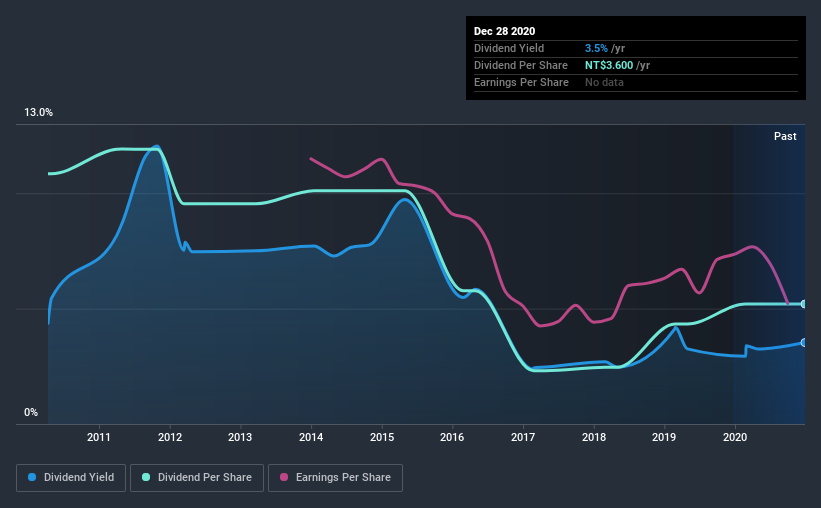The width and height of the screenshot is (821, 508).
Task: Click the Dividend Yield endpoint marker
Action: (803, 343)
